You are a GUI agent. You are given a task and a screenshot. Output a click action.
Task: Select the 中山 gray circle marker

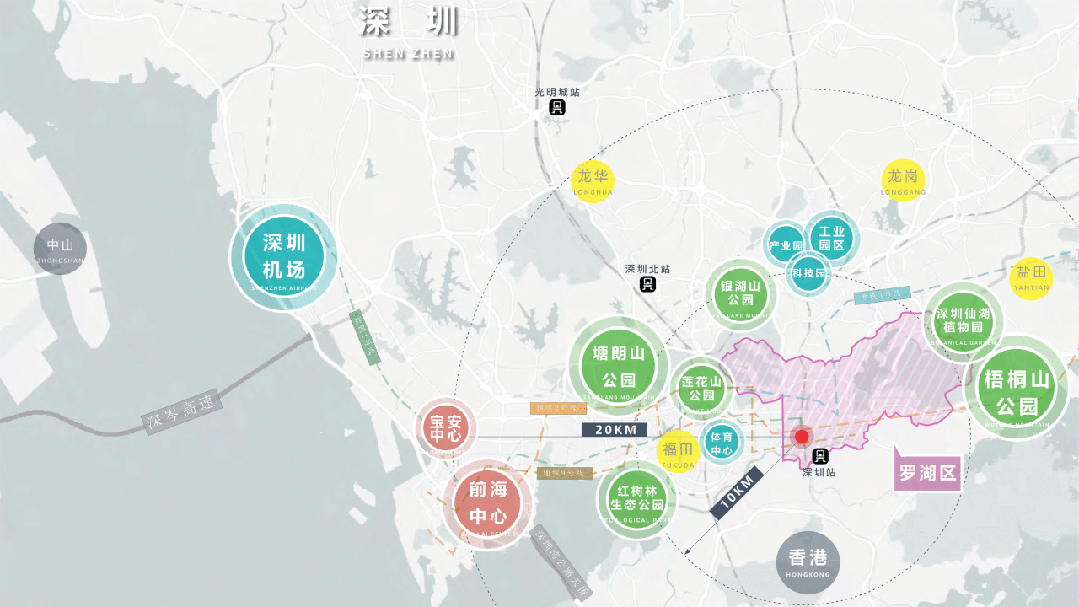(x=60, y=249)
